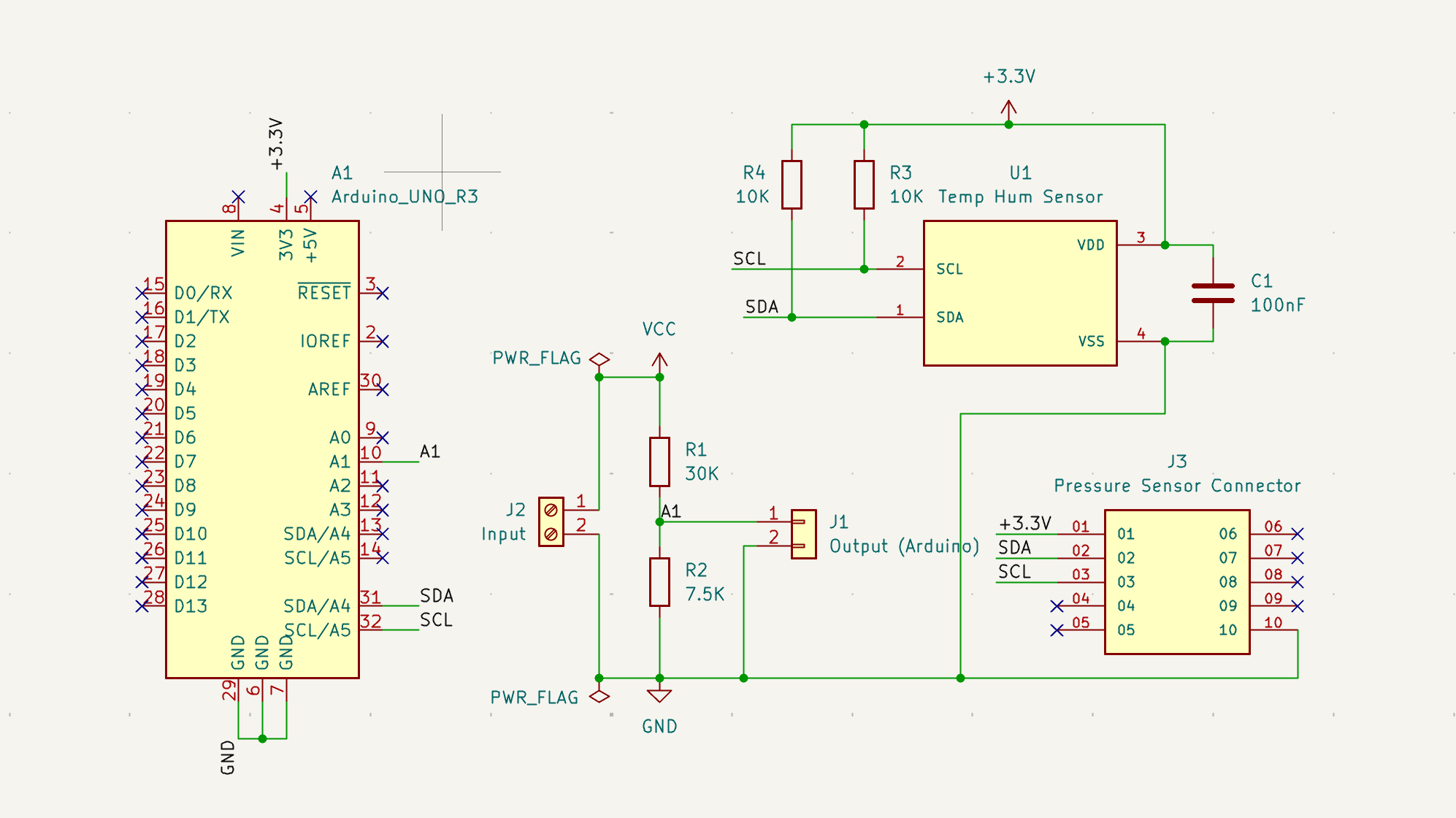Select resistor R1 30K
Screen dimensions: 1456x818
point(659,460)
